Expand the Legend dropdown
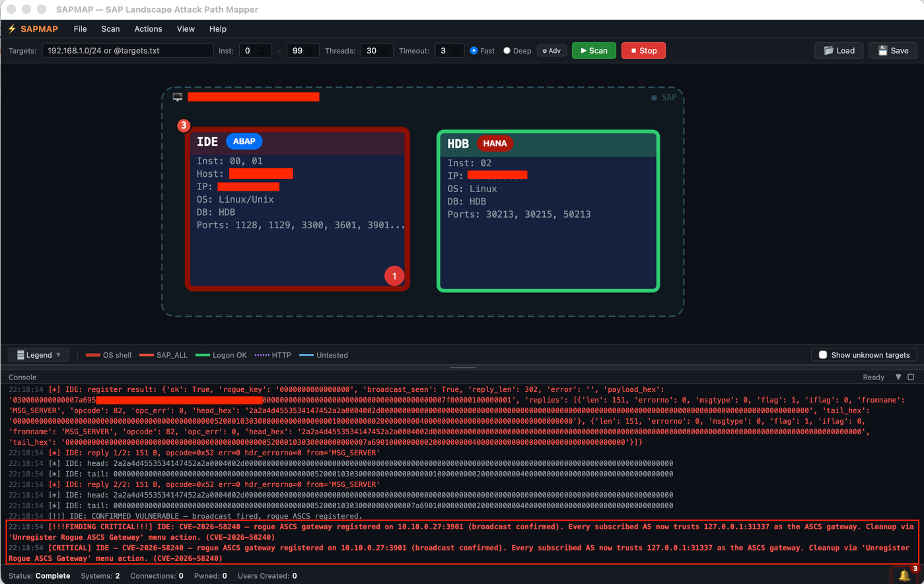The image size is (924, 584). [39, 355]
